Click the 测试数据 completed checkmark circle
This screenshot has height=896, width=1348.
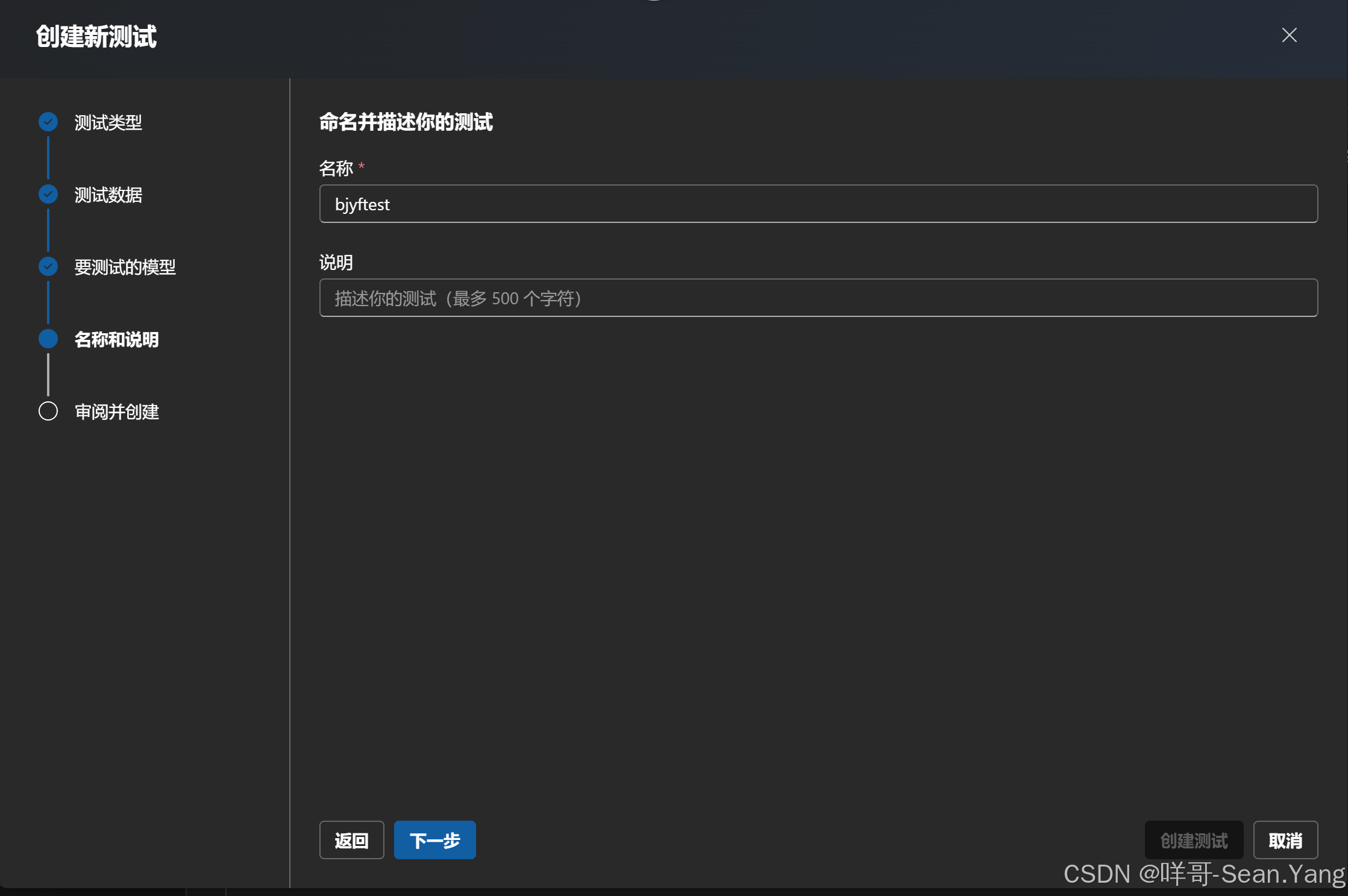48,195
